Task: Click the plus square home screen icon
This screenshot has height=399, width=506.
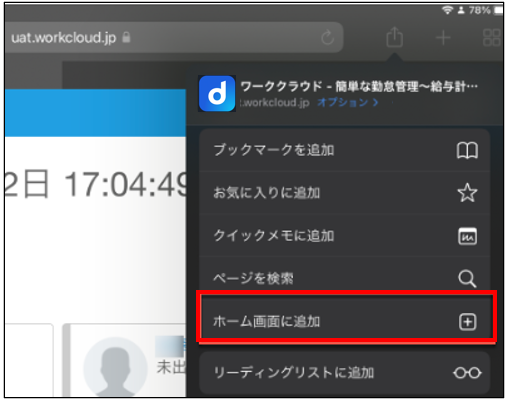Action: [468, 322]
